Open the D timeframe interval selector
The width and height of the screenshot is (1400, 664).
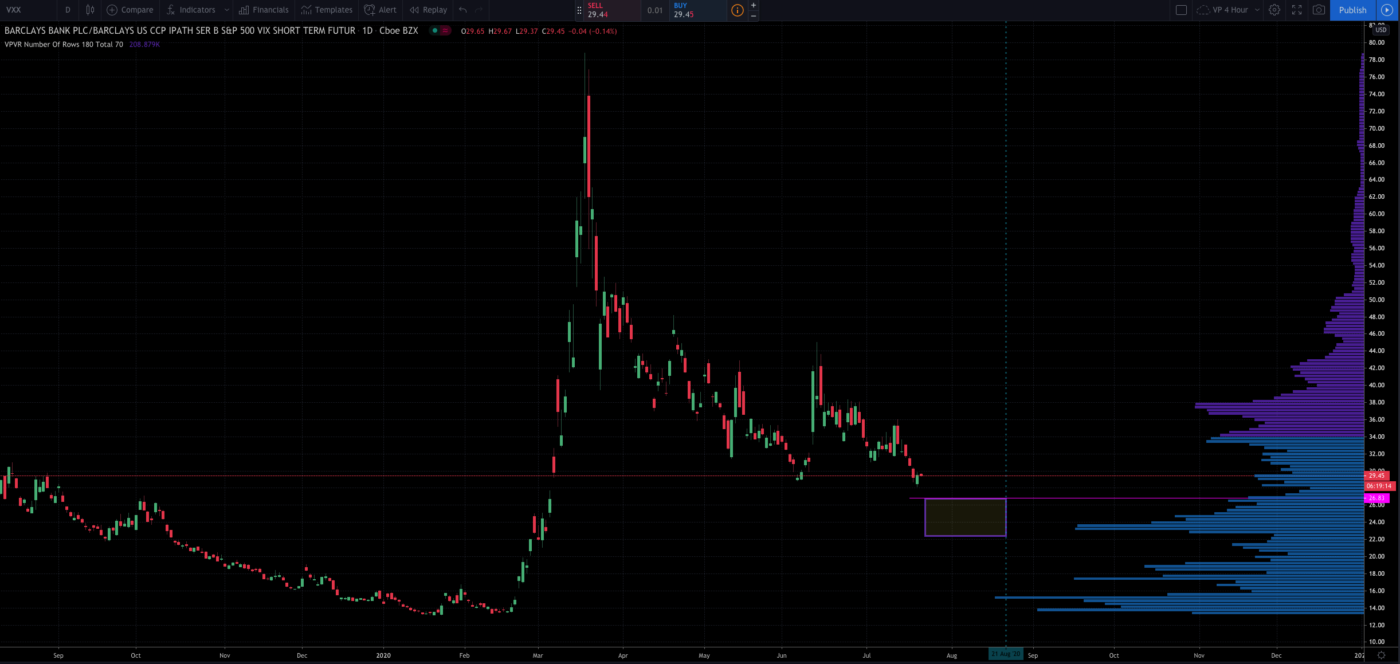[68, 10]
